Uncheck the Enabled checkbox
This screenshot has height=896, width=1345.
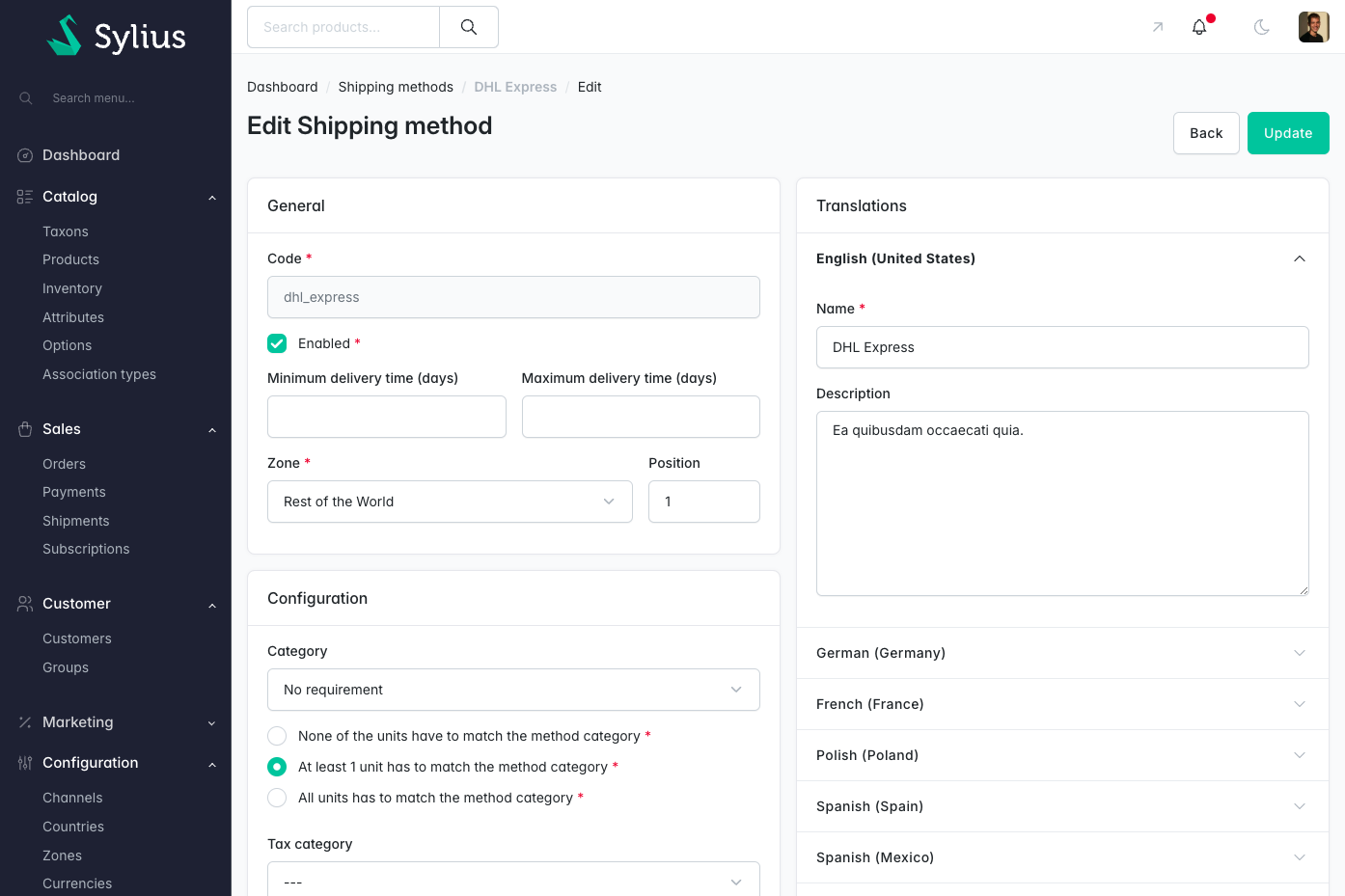pyautogui.click(x=277, y=343)
